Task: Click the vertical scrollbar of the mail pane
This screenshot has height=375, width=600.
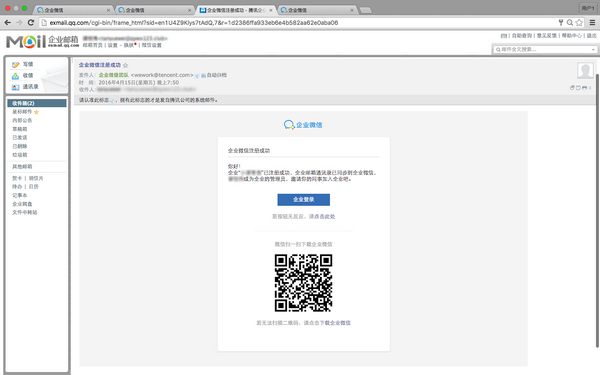Action: pyautogui.click(x=597, y=210)
